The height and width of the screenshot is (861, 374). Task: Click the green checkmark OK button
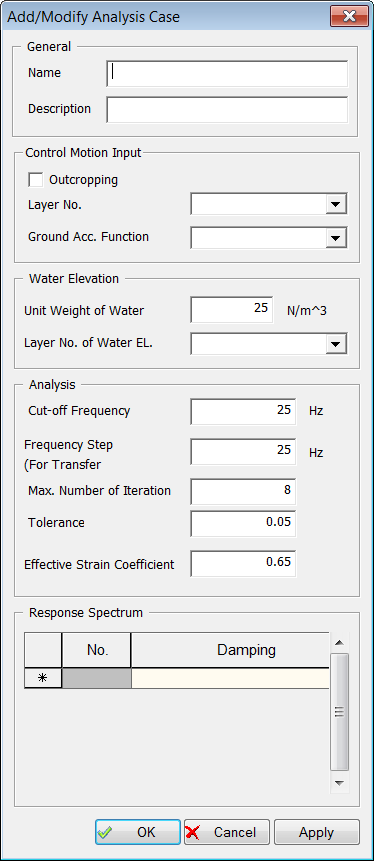pyautogui.click(x=138, y=832)
